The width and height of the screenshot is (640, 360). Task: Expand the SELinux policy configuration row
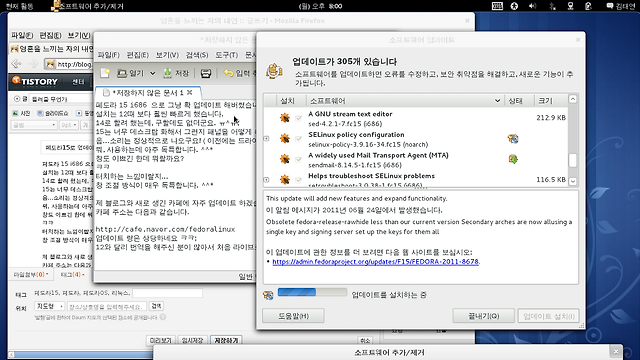point(267,139)
